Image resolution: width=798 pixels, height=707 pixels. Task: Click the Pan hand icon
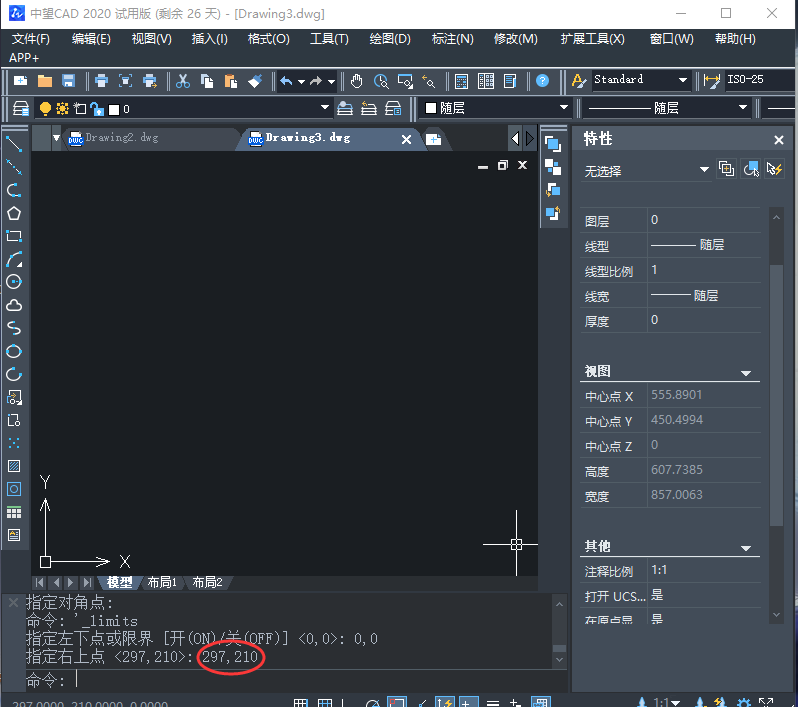click(x=357, y=81)
